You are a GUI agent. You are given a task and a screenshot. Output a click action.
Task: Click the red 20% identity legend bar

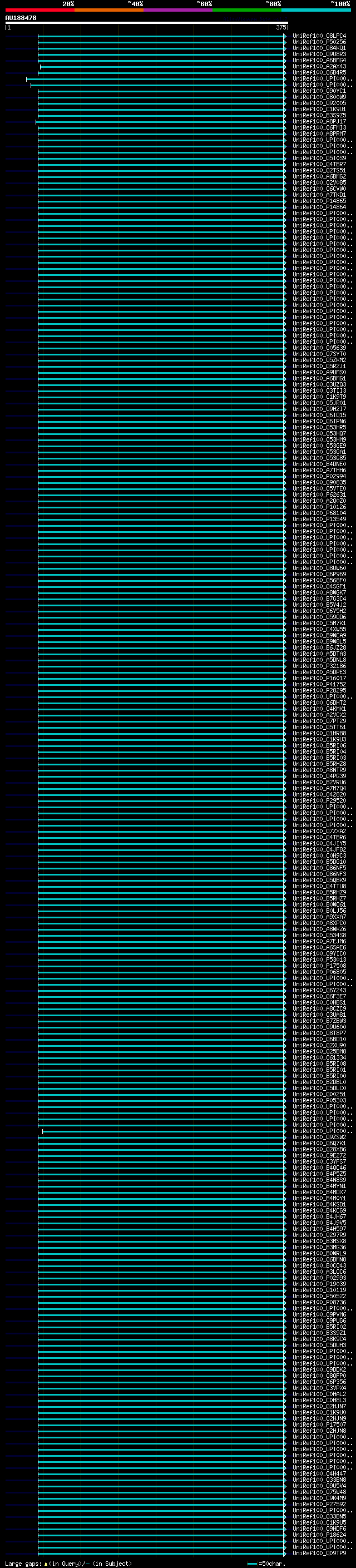(x=39, y=10)
